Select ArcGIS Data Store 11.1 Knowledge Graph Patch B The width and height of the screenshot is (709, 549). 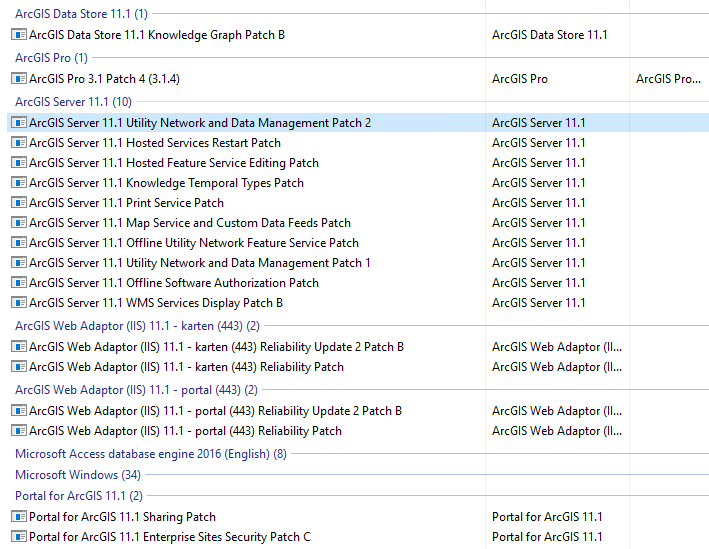point(156,35)
